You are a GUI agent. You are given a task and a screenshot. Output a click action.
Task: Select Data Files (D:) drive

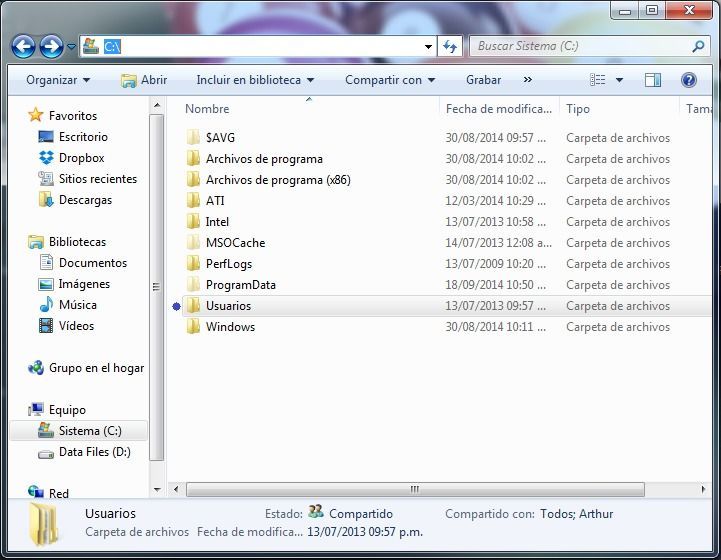(x=94, y=452)
